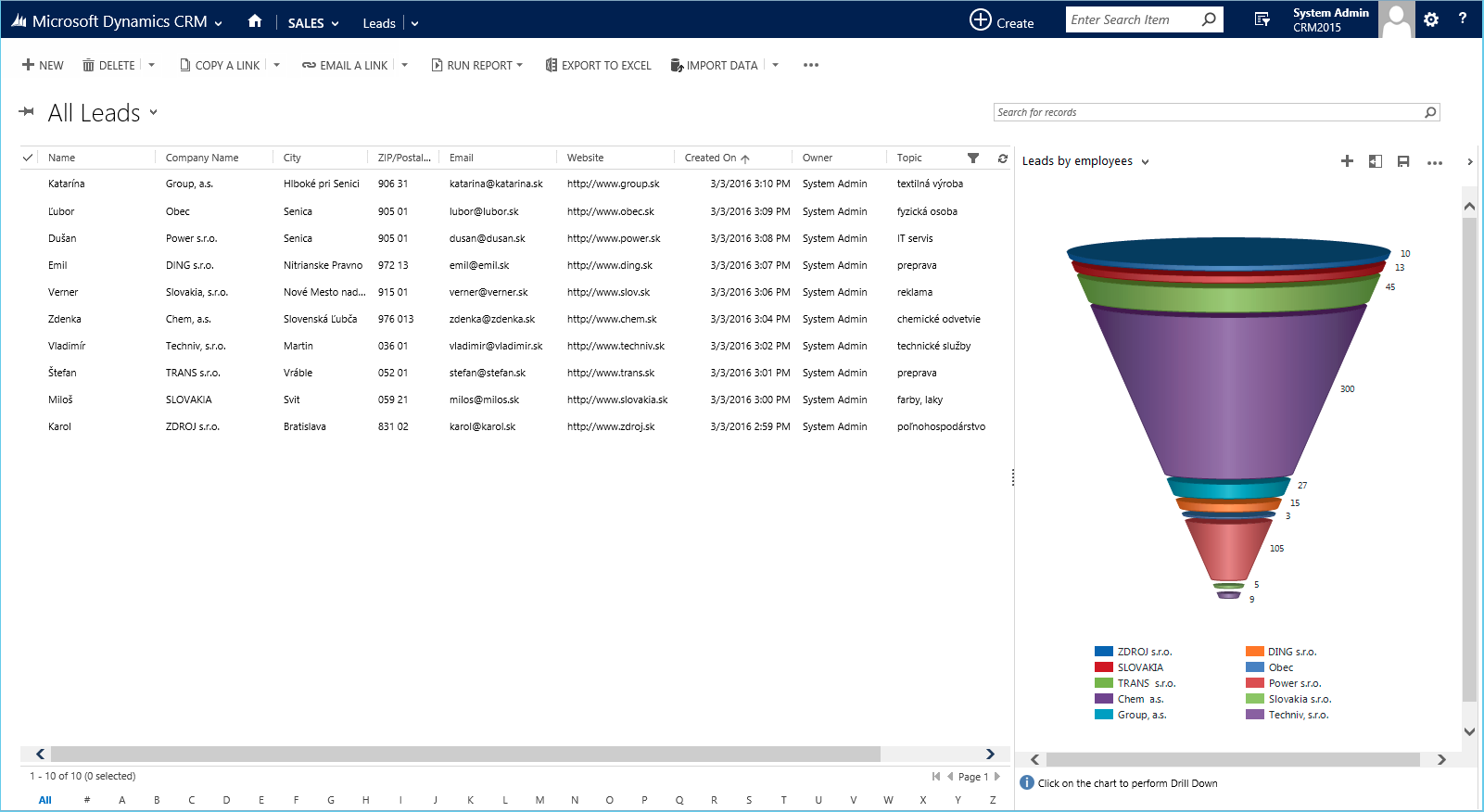Filter records by letter M

coord(539,800)
